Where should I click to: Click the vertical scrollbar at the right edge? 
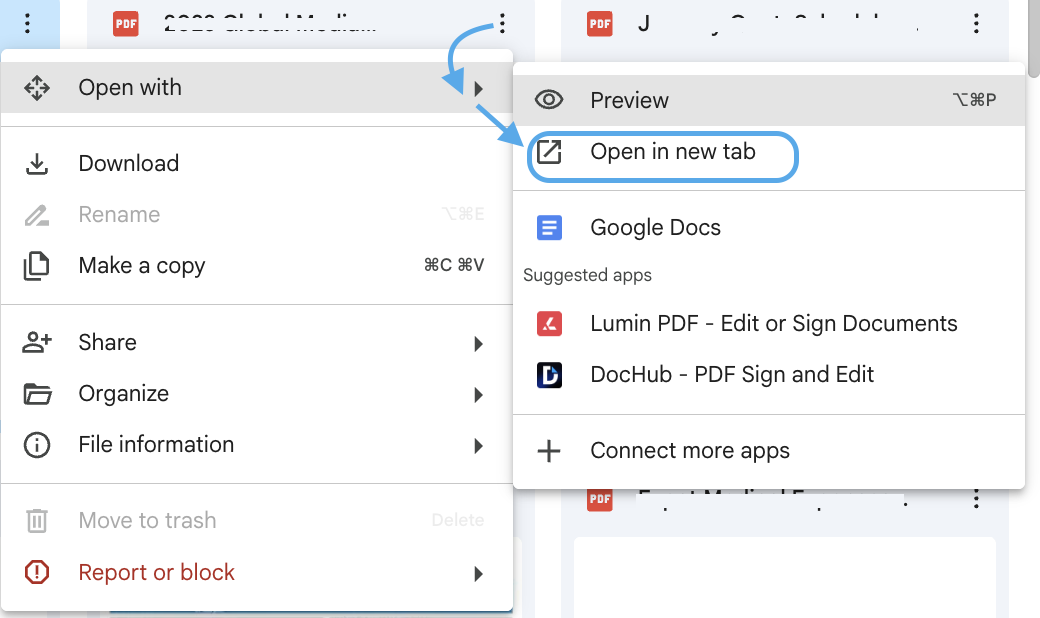coord(1033,40)
